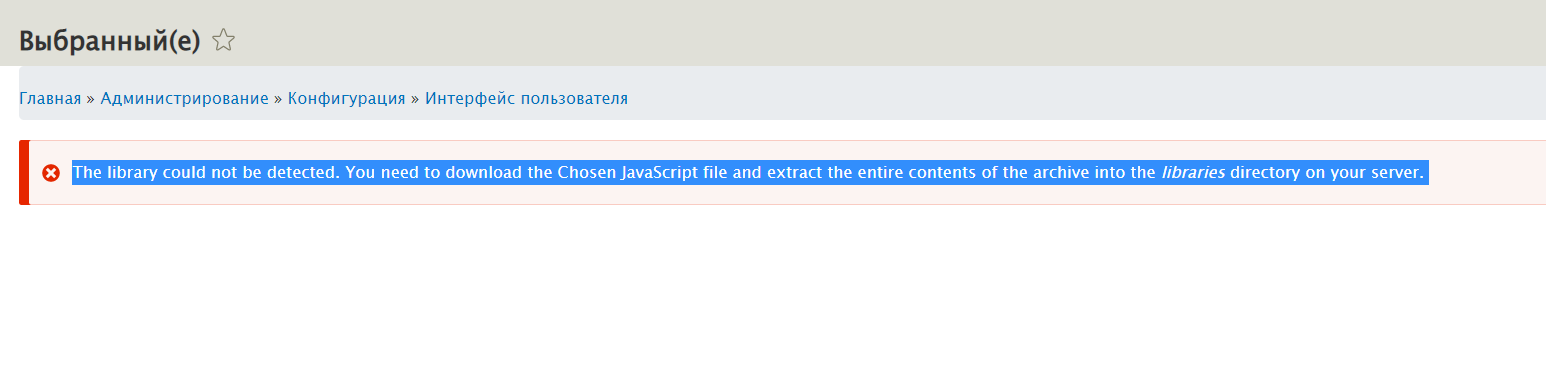
Task: Click the separator after Администрирование
Action: pyautogui.click(x=279, y=98)
